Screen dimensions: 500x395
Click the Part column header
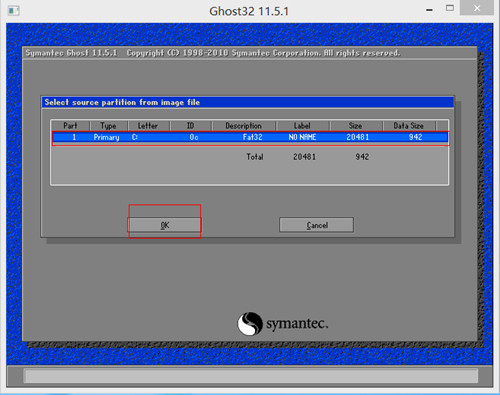70,126
